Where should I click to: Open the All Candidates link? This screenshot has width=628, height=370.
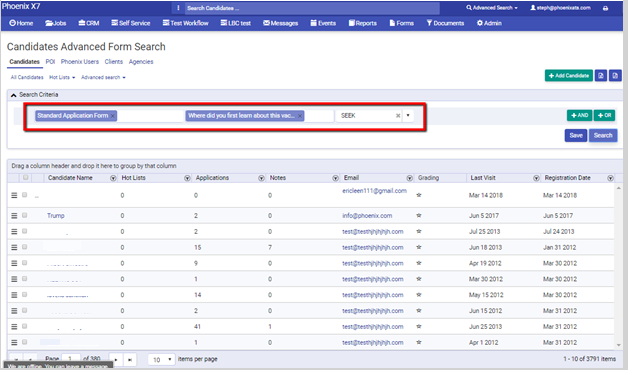click(x=27, y=77)
